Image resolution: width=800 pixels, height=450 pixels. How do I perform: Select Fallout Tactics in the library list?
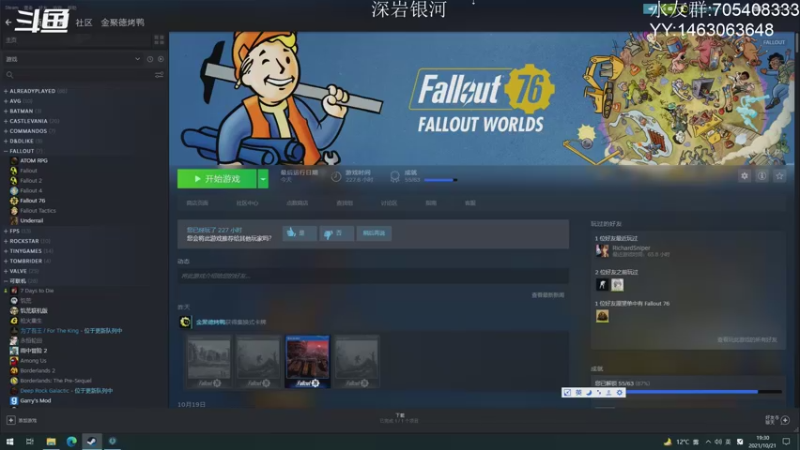pos(38,211)
